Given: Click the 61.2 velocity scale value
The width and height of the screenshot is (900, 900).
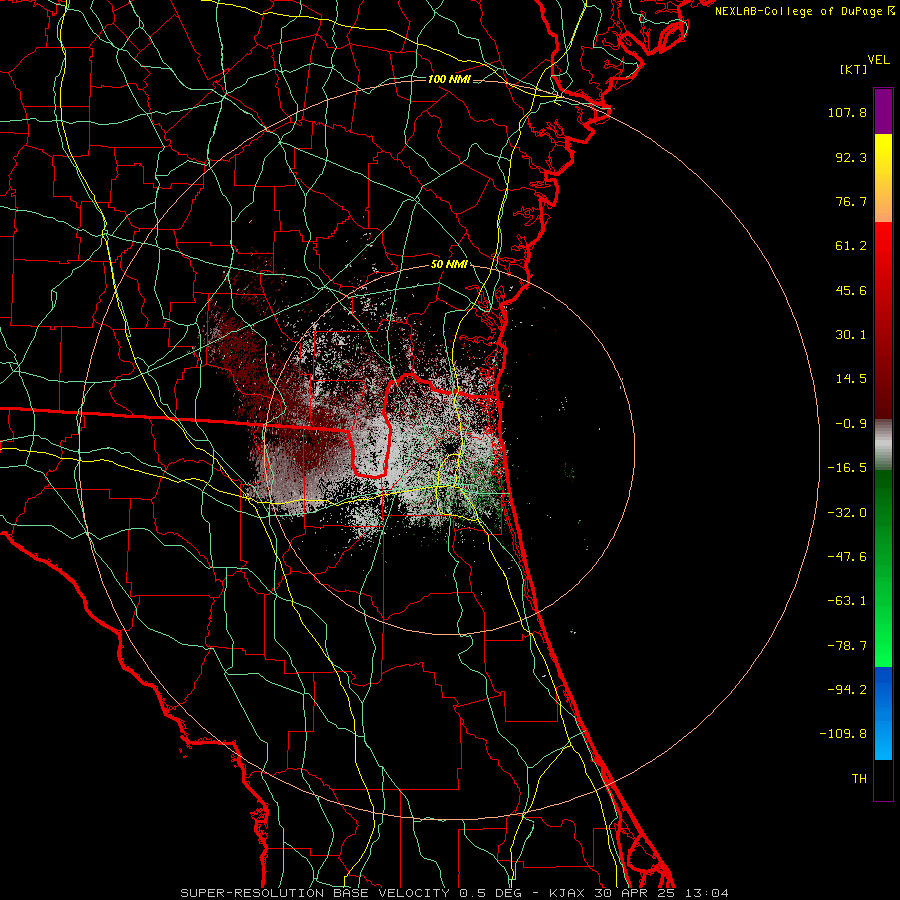Looking at the screenshot, I should (851, 246).
